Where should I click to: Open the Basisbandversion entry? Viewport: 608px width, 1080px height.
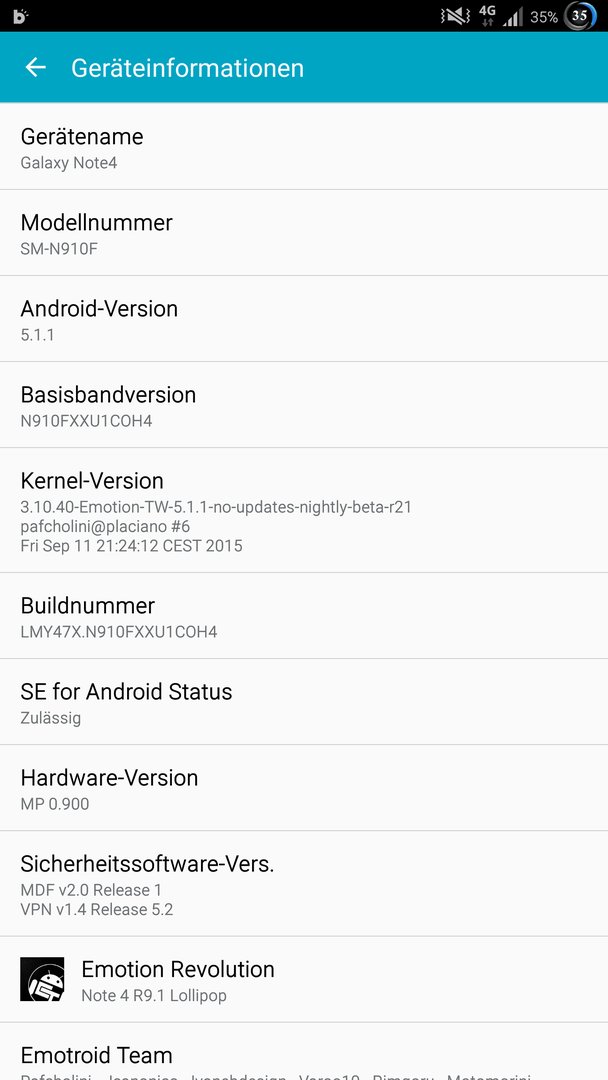click(x=304, y=405)
